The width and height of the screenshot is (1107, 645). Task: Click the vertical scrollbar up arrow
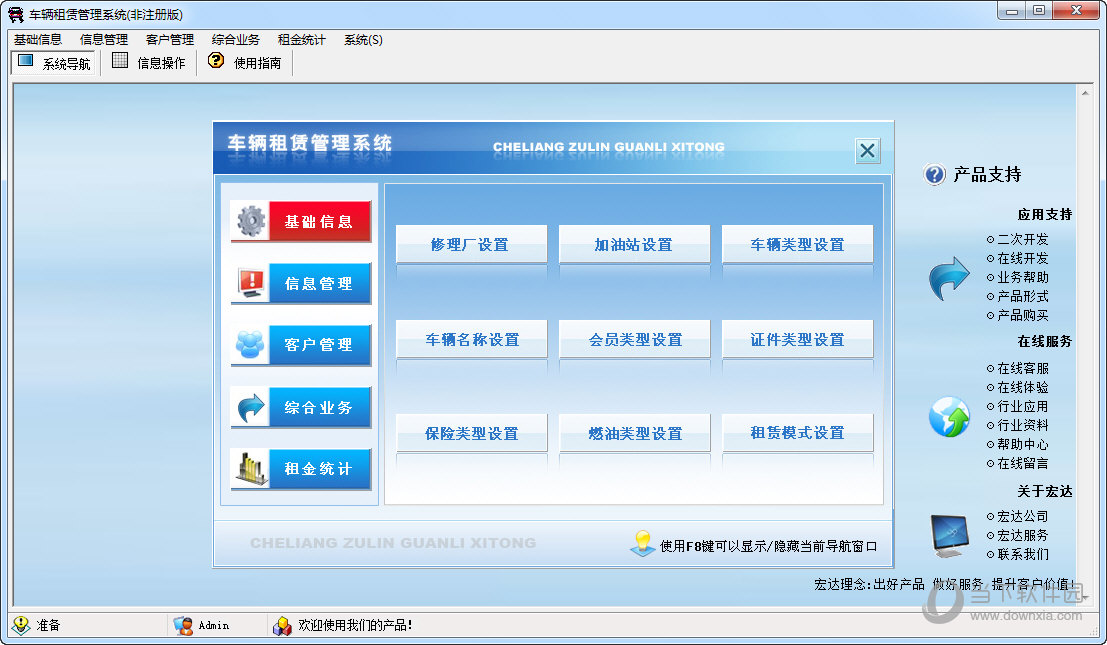(1083, 92)
